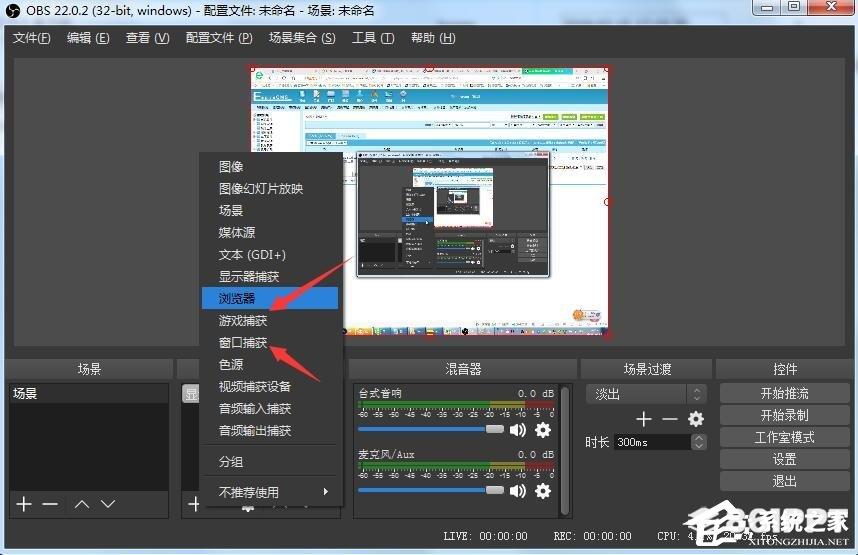Viewport: 858px width, 555px height.
Task: Open 设置 from controls panel
Action: point(784,459)
